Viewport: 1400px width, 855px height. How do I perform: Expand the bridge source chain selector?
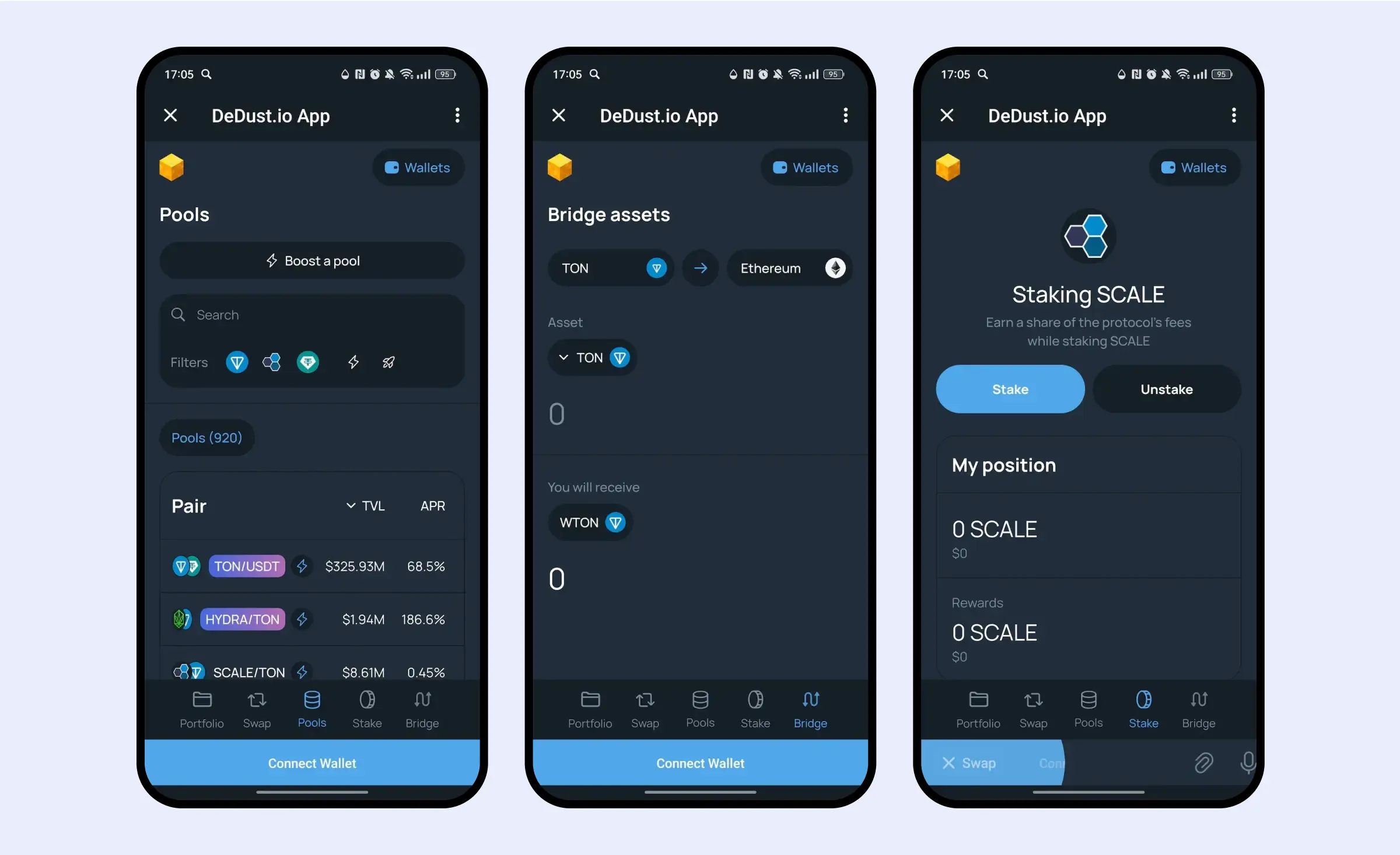click(609, 267)
